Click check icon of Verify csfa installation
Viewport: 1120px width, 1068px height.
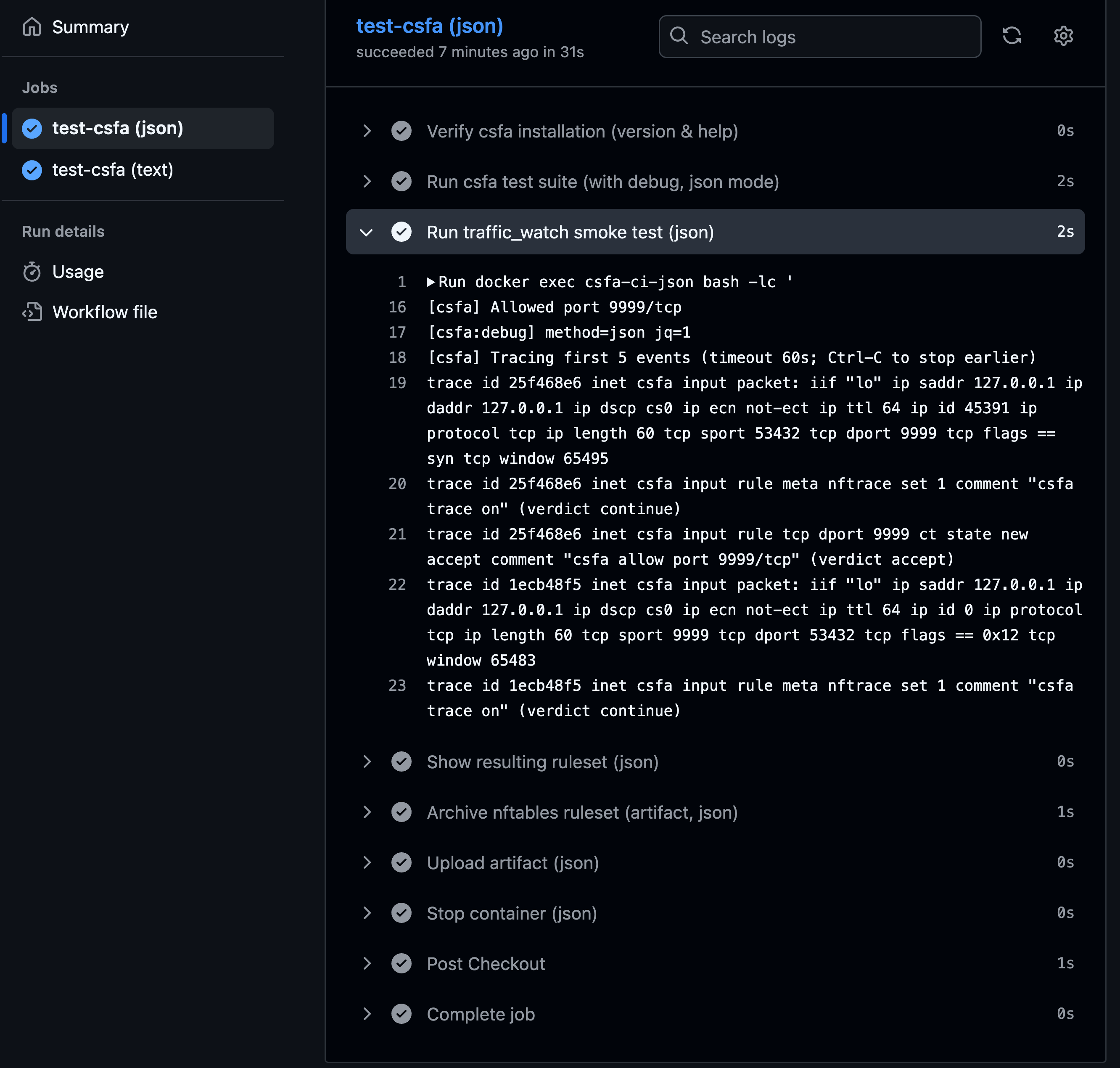coord(402,131)
